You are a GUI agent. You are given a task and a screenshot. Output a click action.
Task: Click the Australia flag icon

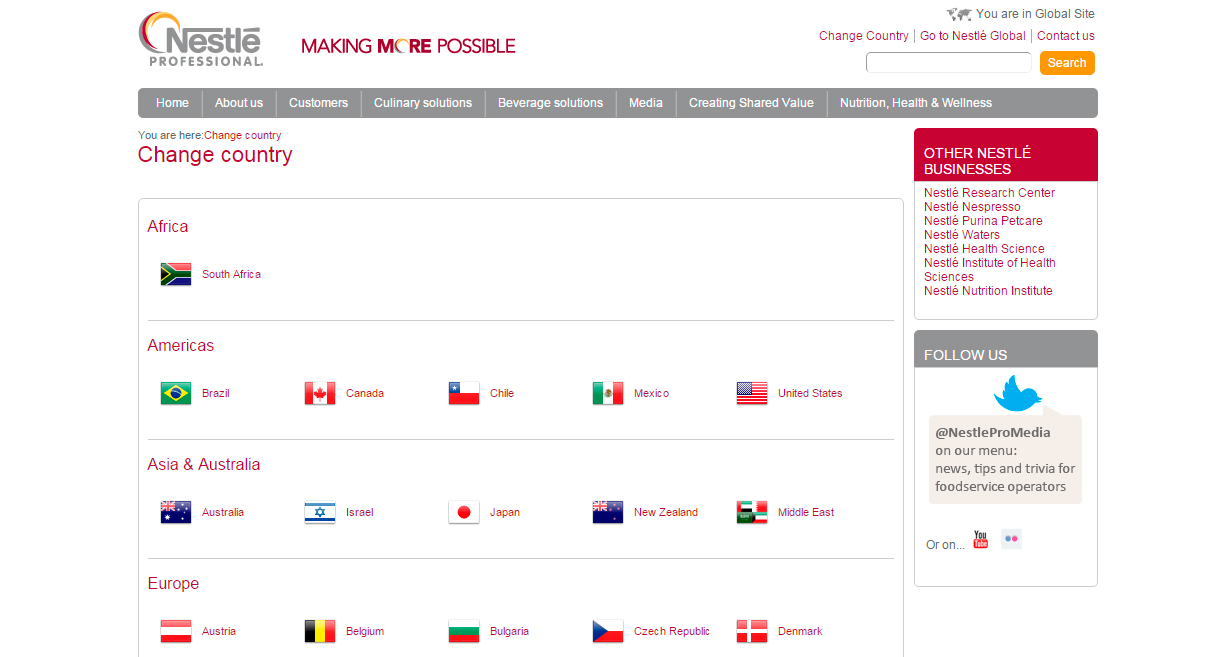pyautogui.click(x=176, y=512)
